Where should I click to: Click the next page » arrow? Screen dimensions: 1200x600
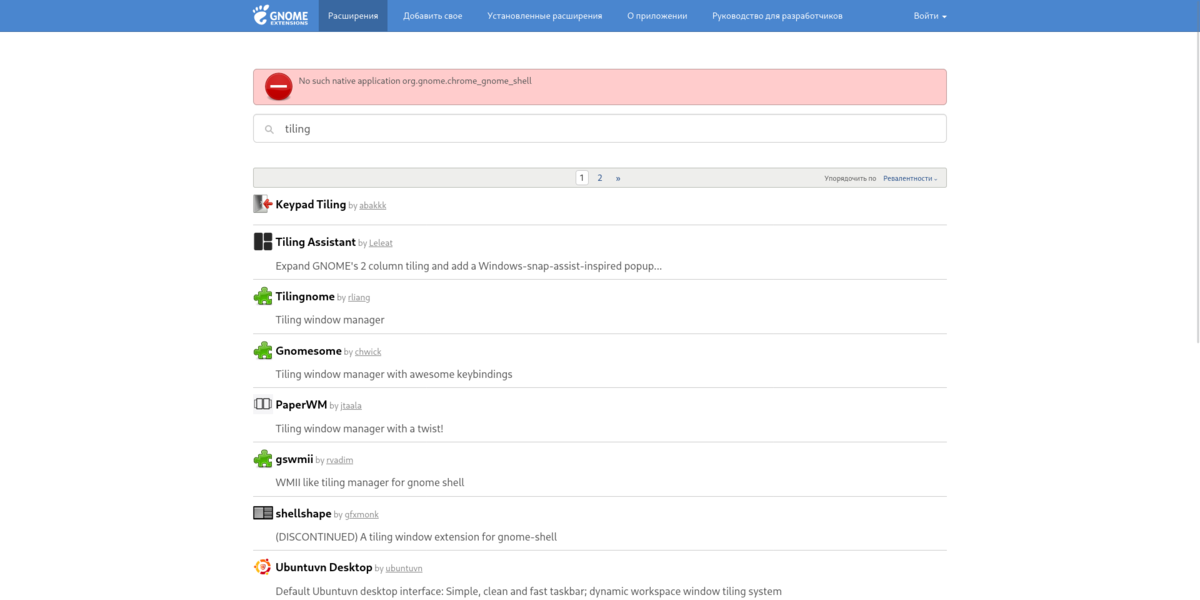coord(618,178)
